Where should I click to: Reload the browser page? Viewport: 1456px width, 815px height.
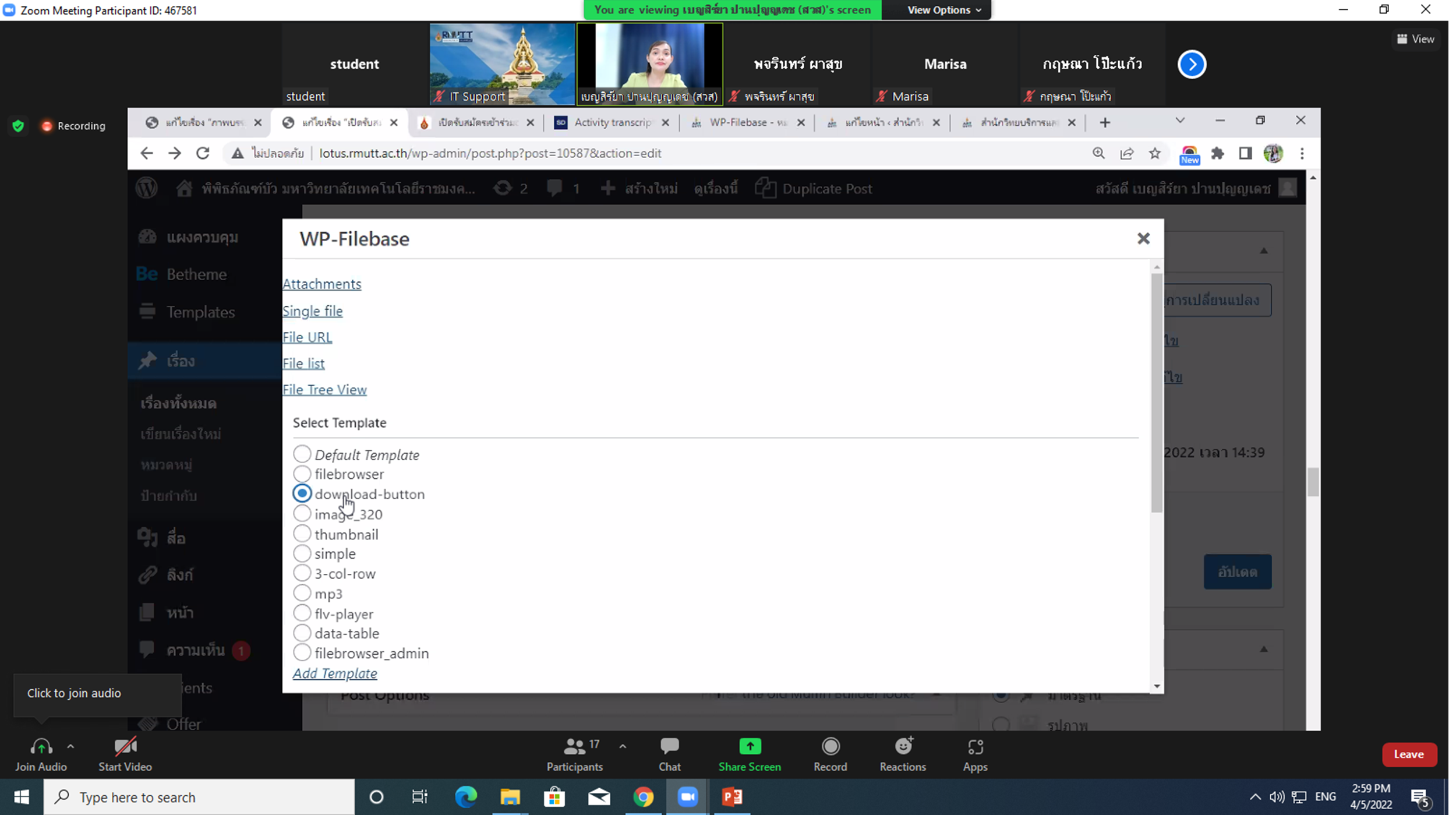(204, 154)
